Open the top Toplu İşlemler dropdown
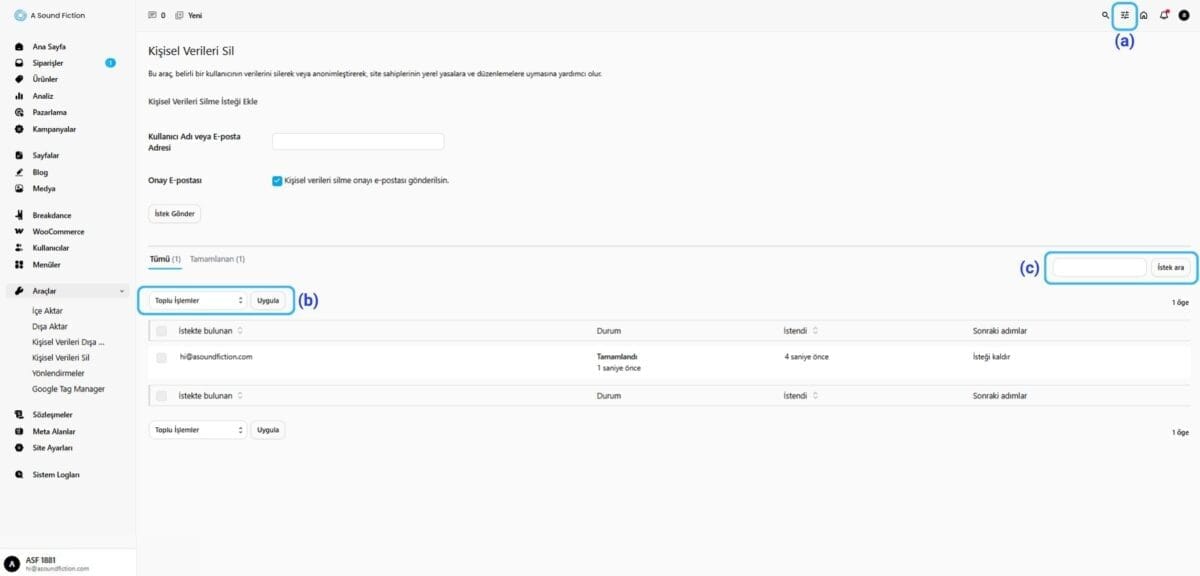The image size is (1200, 576). tap(197, 300)
